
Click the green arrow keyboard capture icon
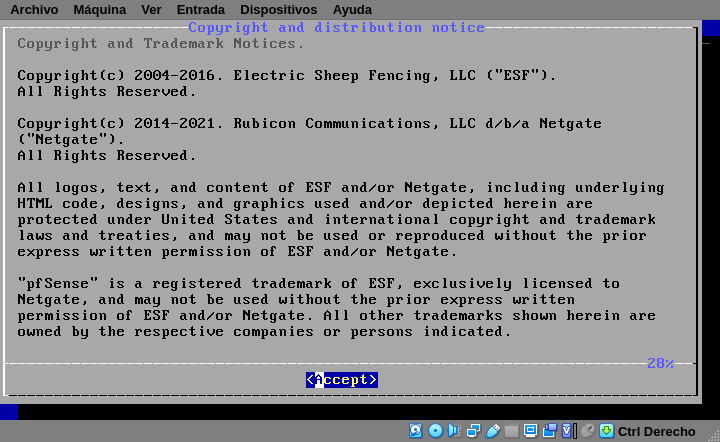607,431
